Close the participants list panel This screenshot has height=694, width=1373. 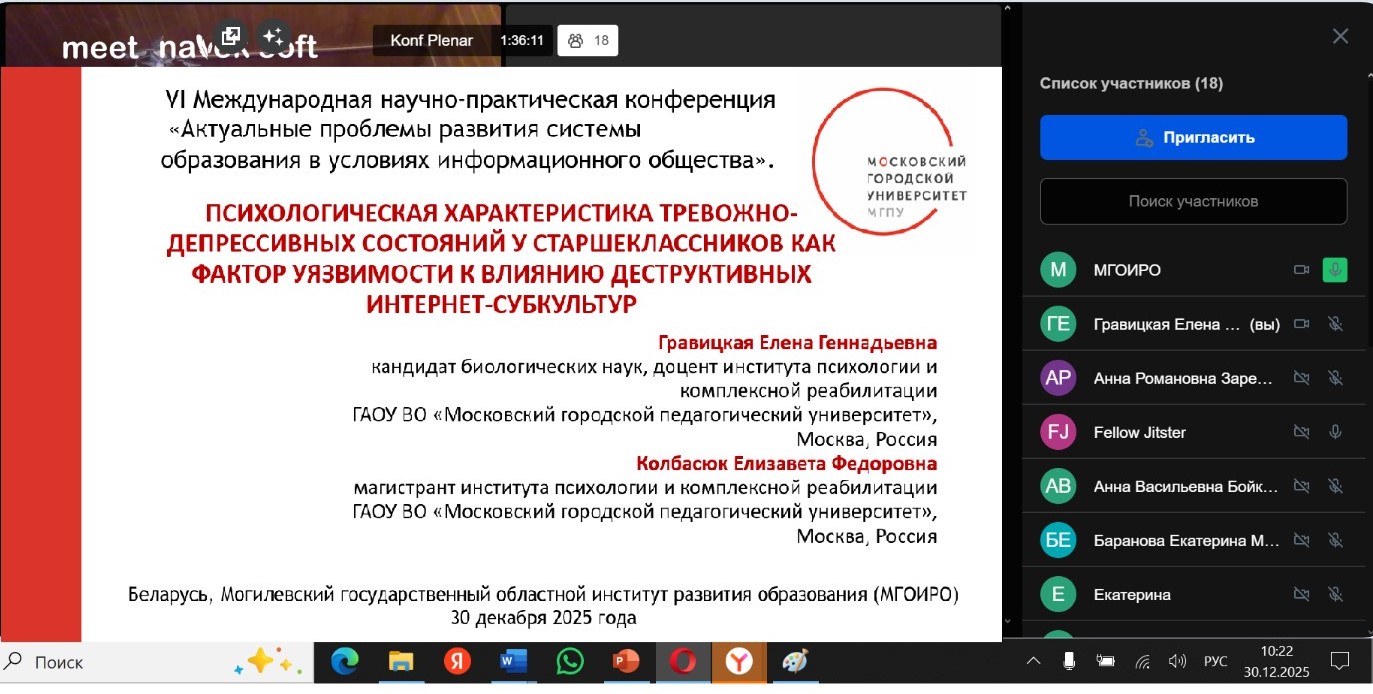point(1340,37)
